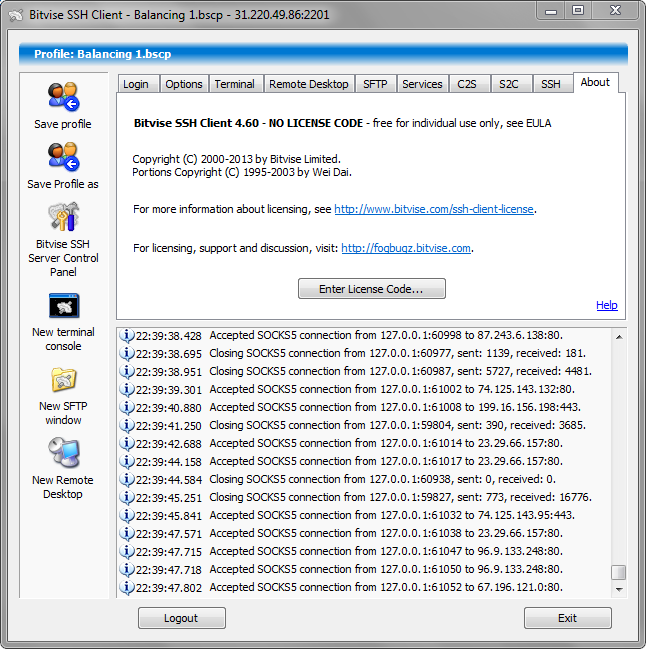This screenshot has height=649, width=646.
Task: Click info icon of 22:39:44.158 log entry
Action: pos(127,462)
